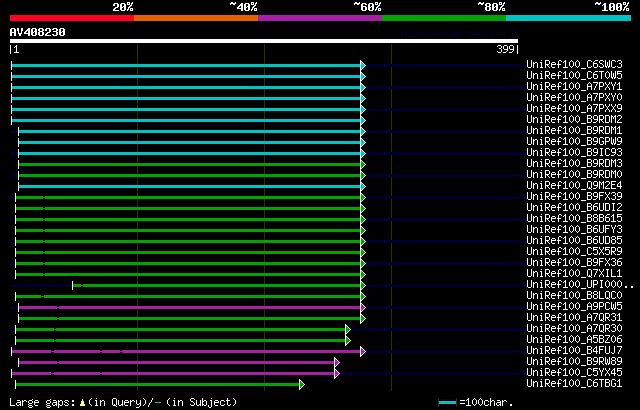Click the white query sequence bar
This screenshot has height=410, width=640.
(x=264, y=41)
